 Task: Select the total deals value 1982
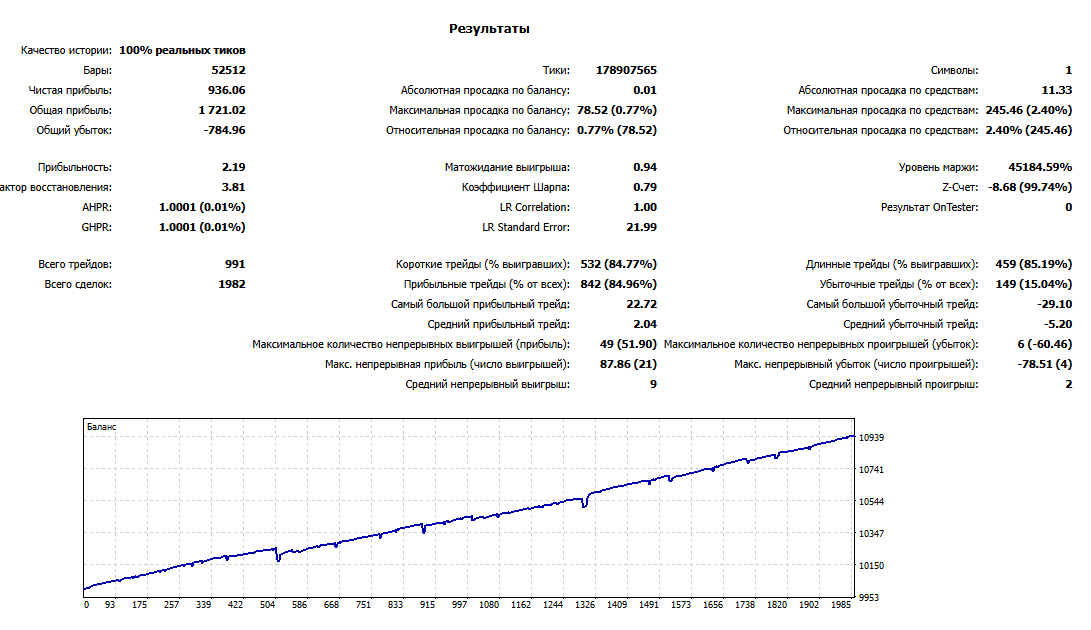pyautogui.click(x=231, y=284)
